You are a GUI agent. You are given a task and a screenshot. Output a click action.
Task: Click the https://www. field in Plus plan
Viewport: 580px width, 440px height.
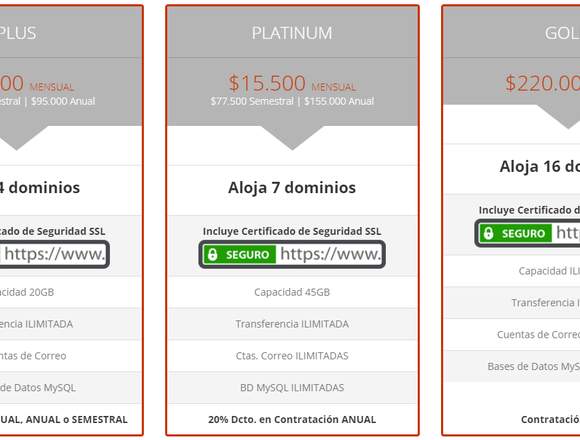click(x=55, y=254)
